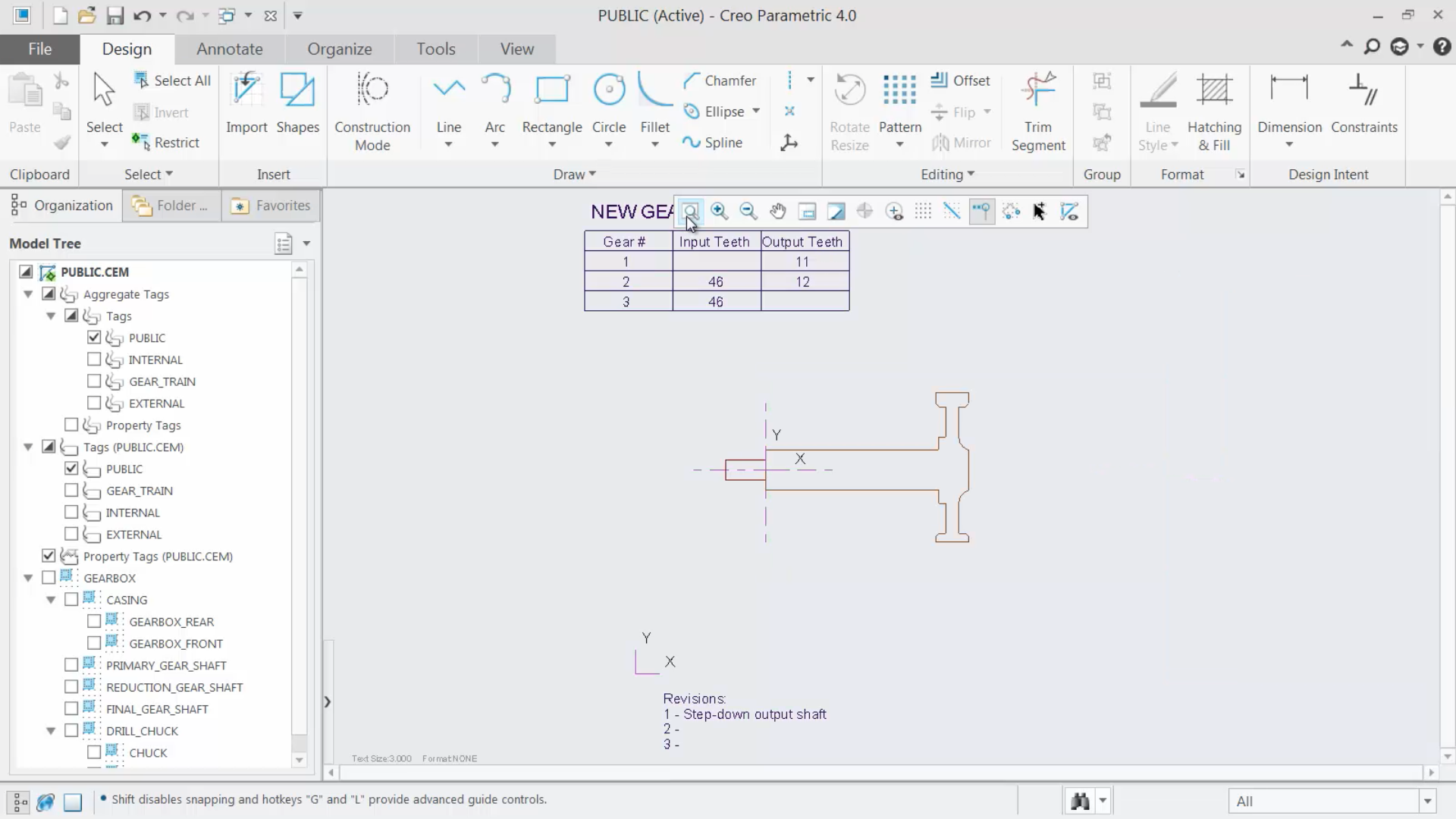The height and width of the screenshot is (819, 1456).
Task: Collapse the CASING tree node
Action: click(51, 600)
